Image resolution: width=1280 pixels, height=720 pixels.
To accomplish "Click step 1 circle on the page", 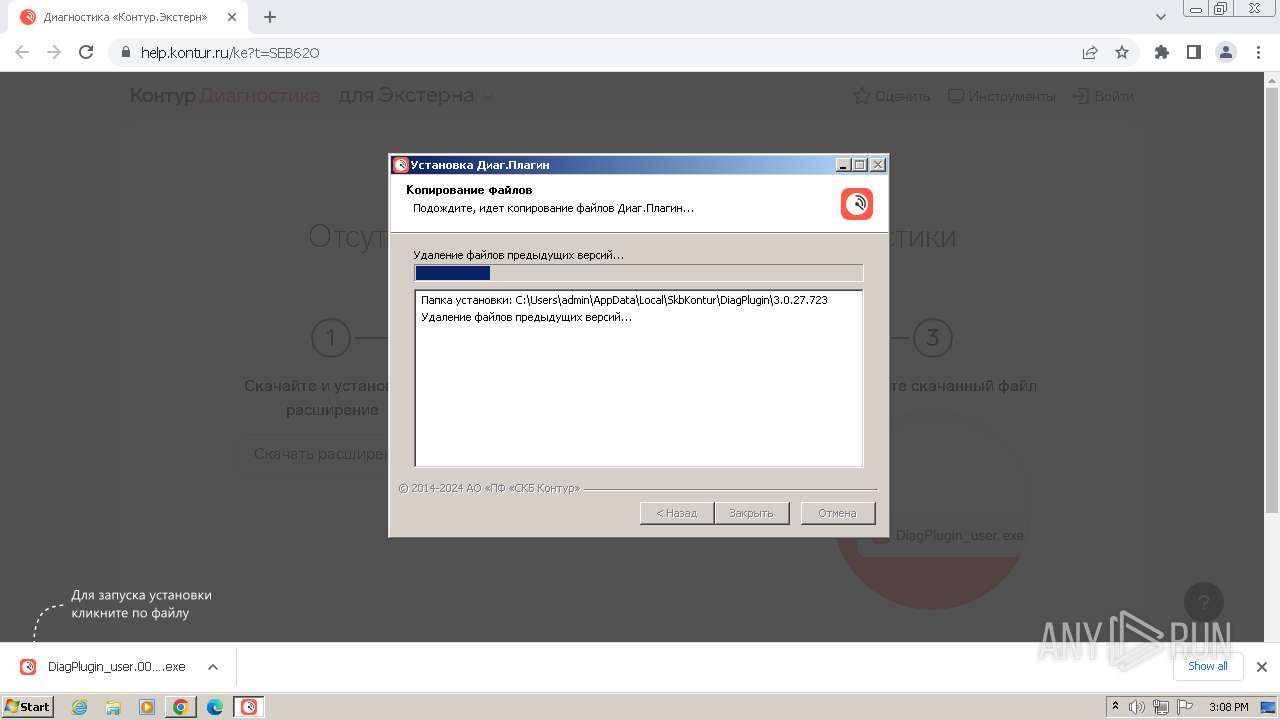I will coord(331,338).
